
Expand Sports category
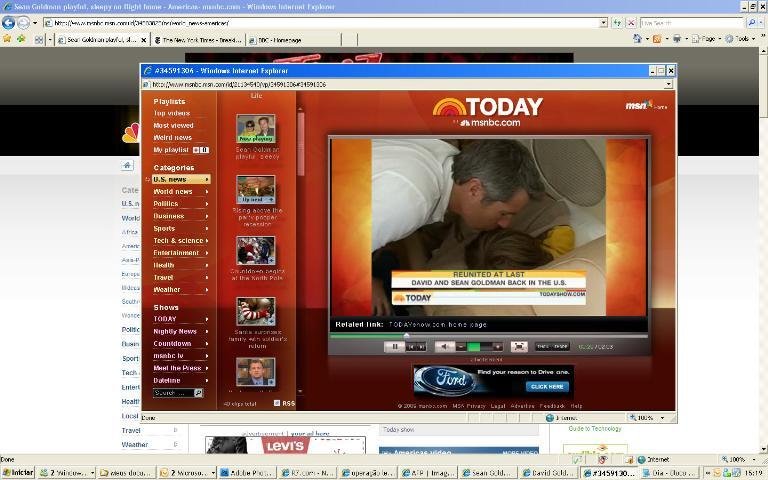(181, 228)
